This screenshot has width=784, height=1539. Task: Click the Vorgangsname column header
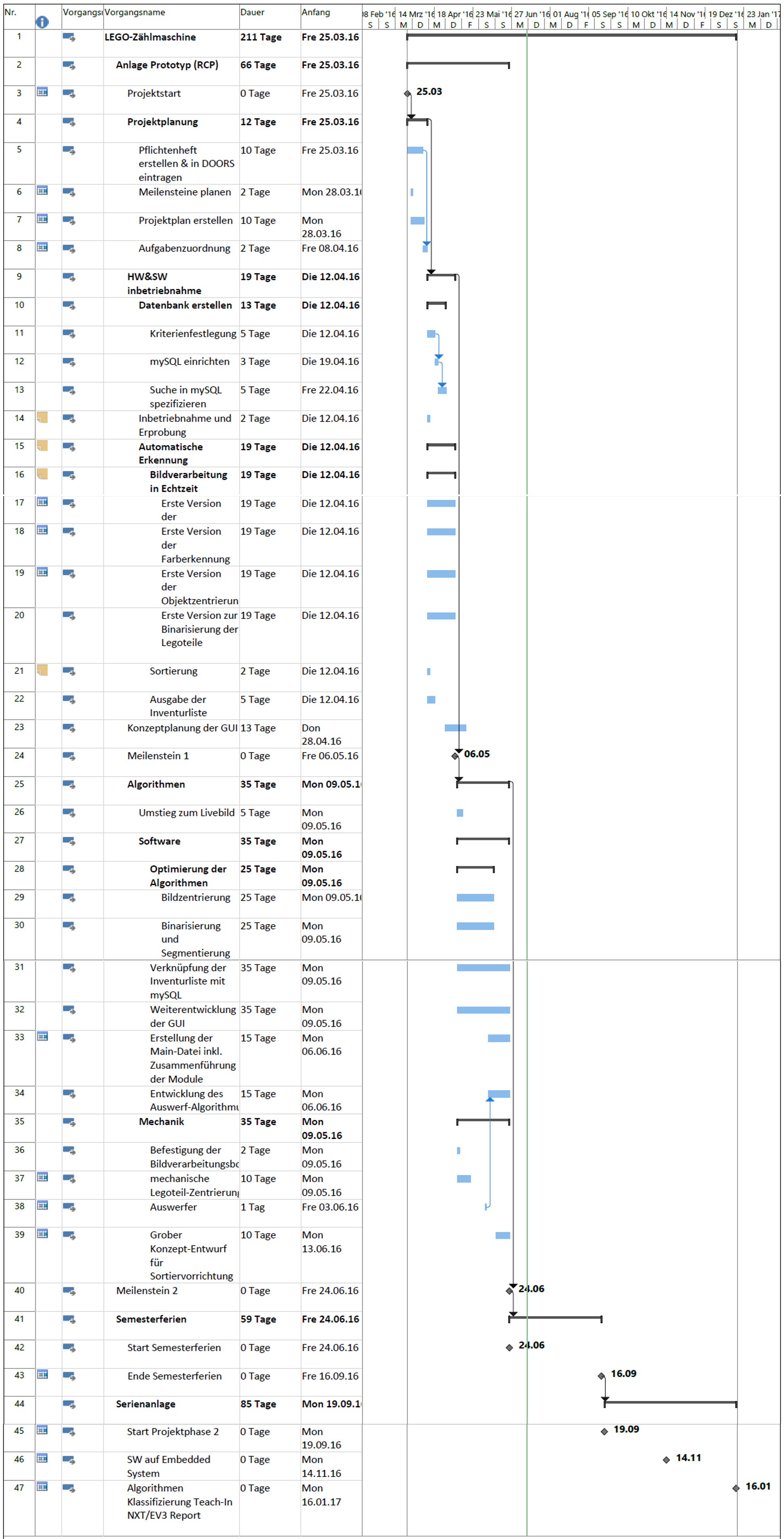pos(135,13)
